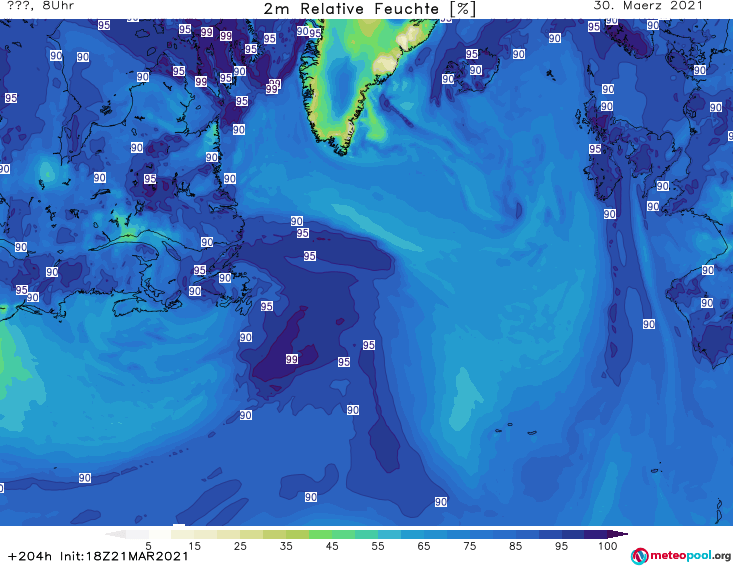This screenshot has height=566, width=733.
Task: Click the legend value '25'
Action: tap(240, 546)
